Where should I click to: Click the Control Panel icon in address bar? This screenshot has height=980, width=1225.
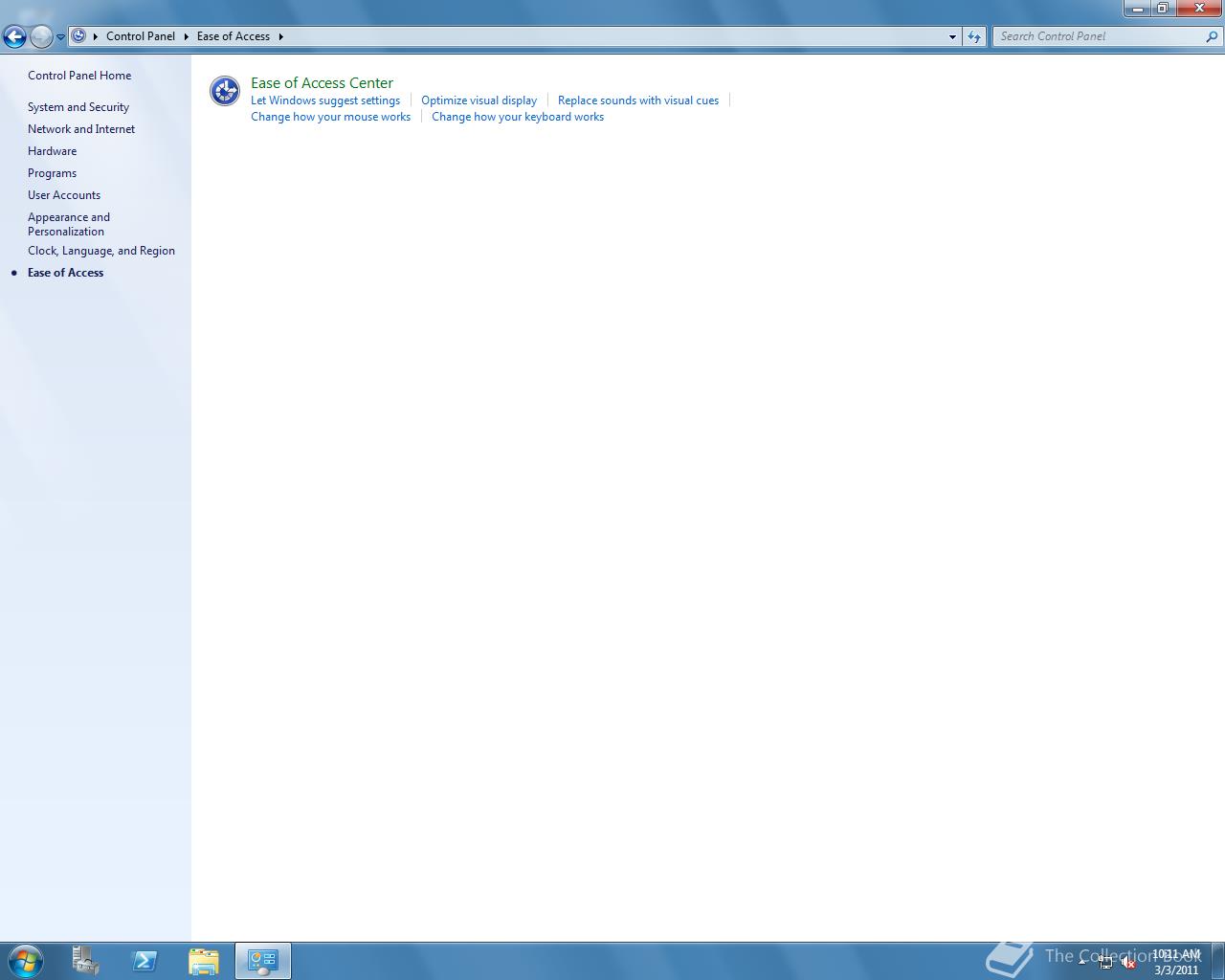click(x=79, y=36)
